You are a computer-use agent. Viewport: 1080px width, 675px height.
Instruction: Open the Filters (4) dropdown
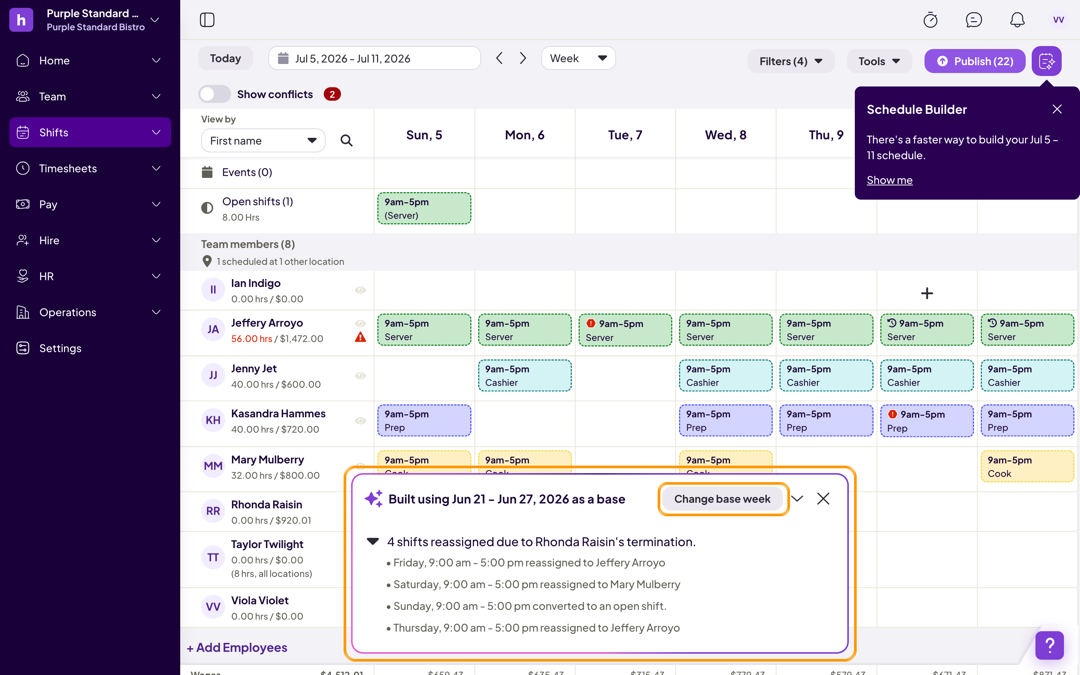(x=791, y=61)
